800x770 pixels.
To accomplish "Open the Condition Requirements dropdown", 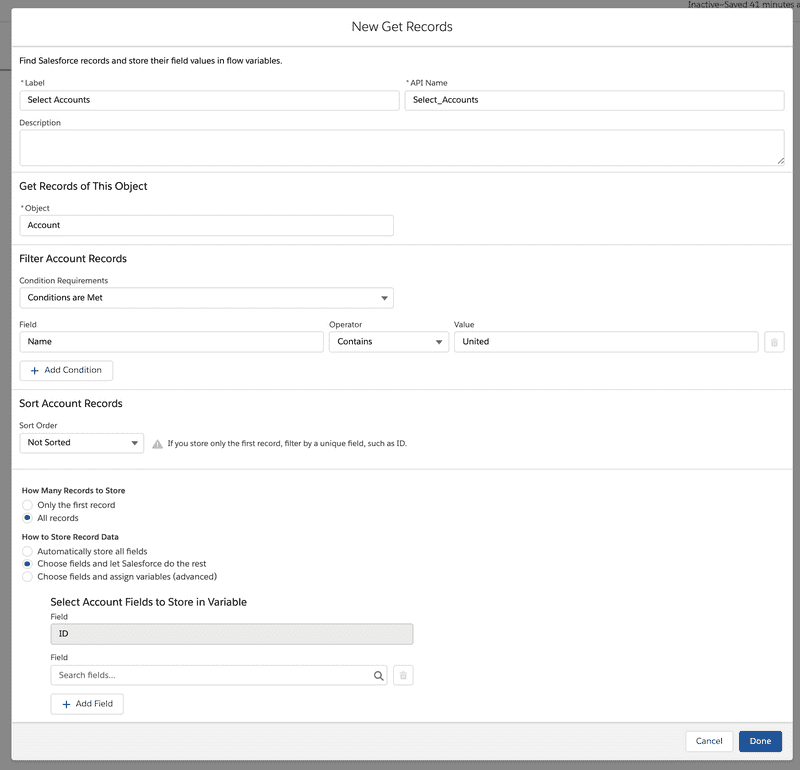I will click(x=206, y=297).
